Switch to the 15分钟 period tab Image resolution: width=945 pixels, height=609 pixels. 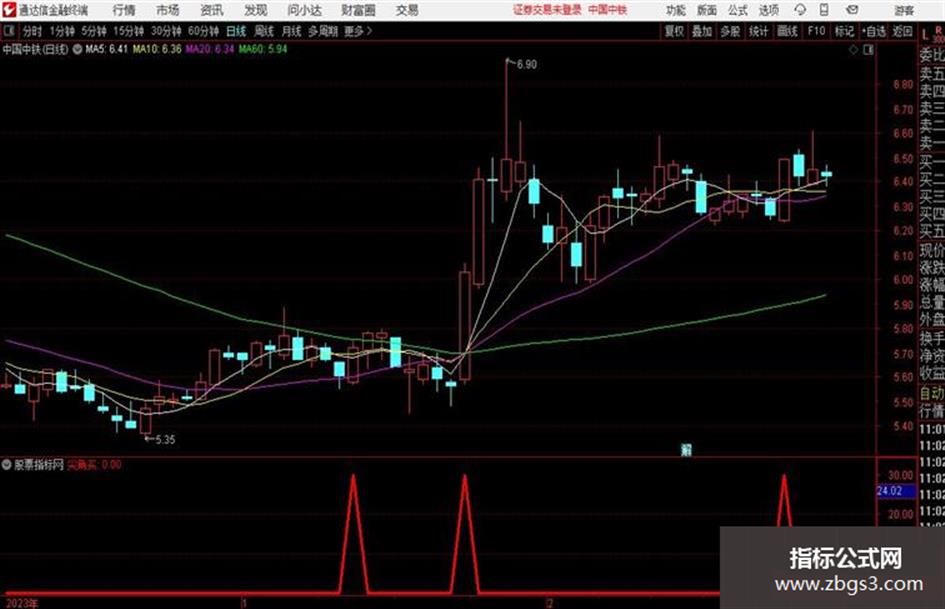click(x=128, y=31)
